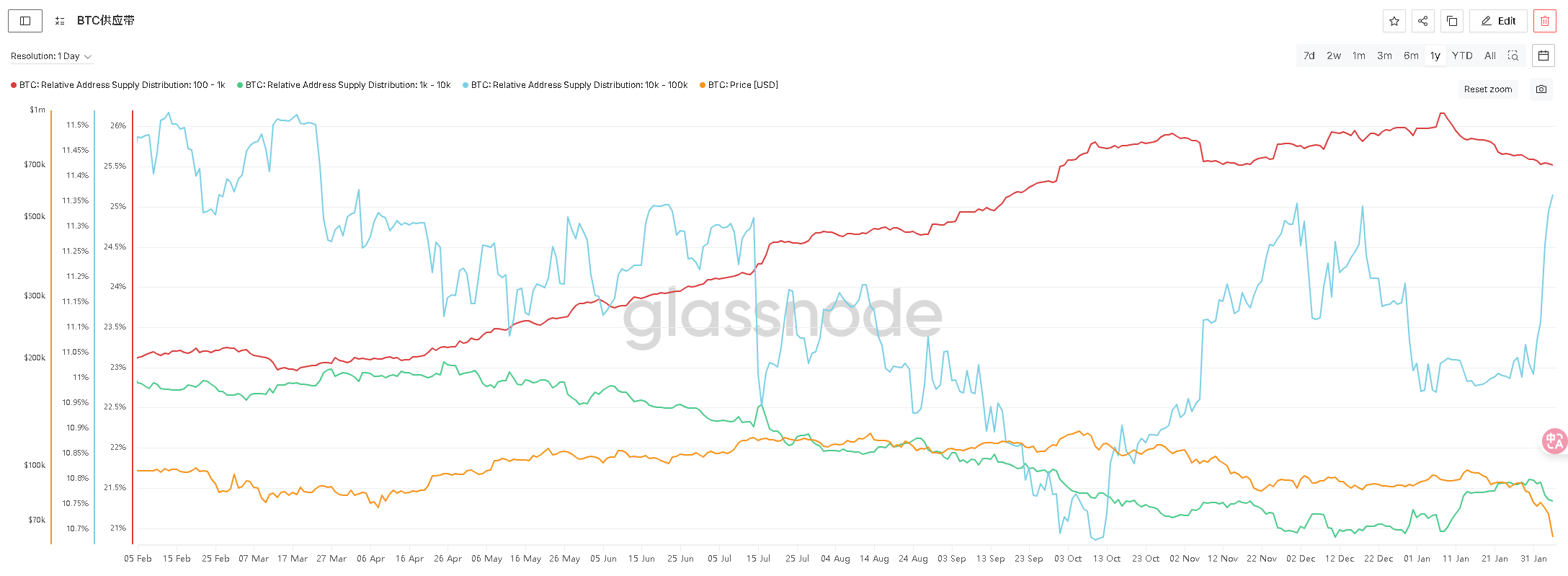
Task: Duplicate chart with the copy icon
Action: point(1452,21)
